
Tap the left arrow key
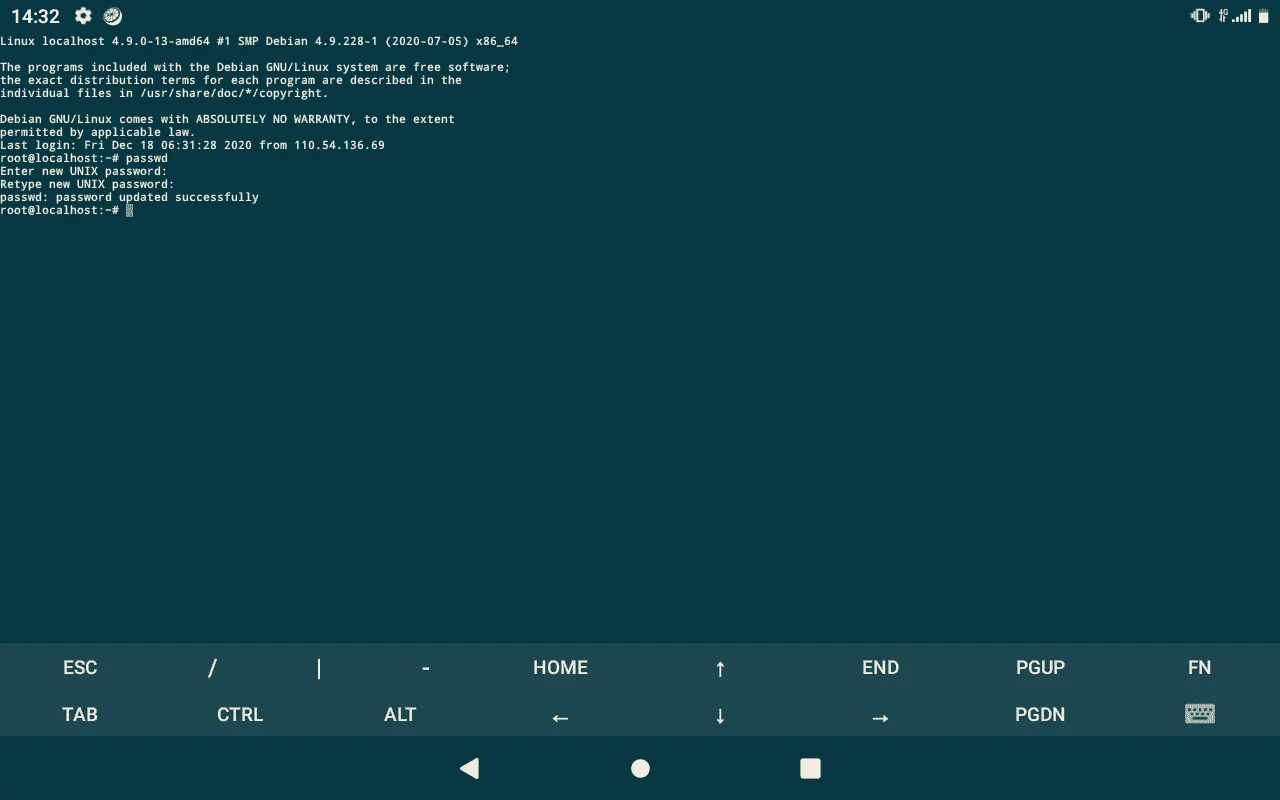point(560,716)
